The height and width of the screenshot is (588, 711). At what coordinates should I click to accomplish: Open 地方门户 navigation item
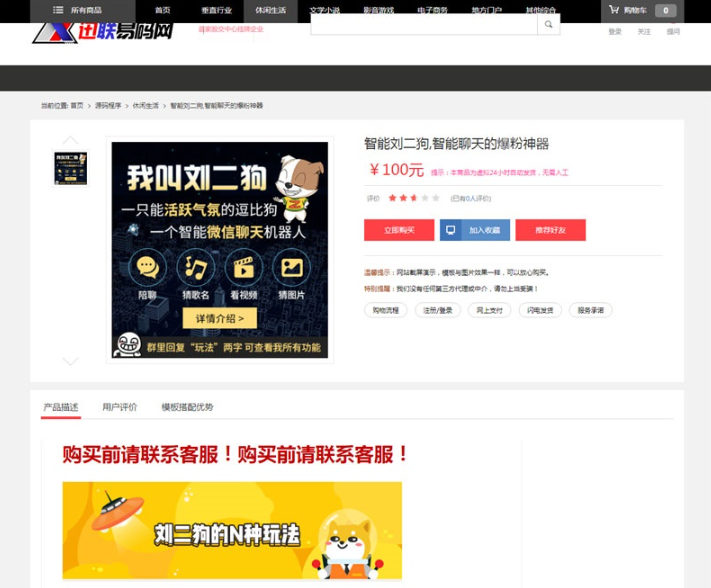click(x=487, y=10)
